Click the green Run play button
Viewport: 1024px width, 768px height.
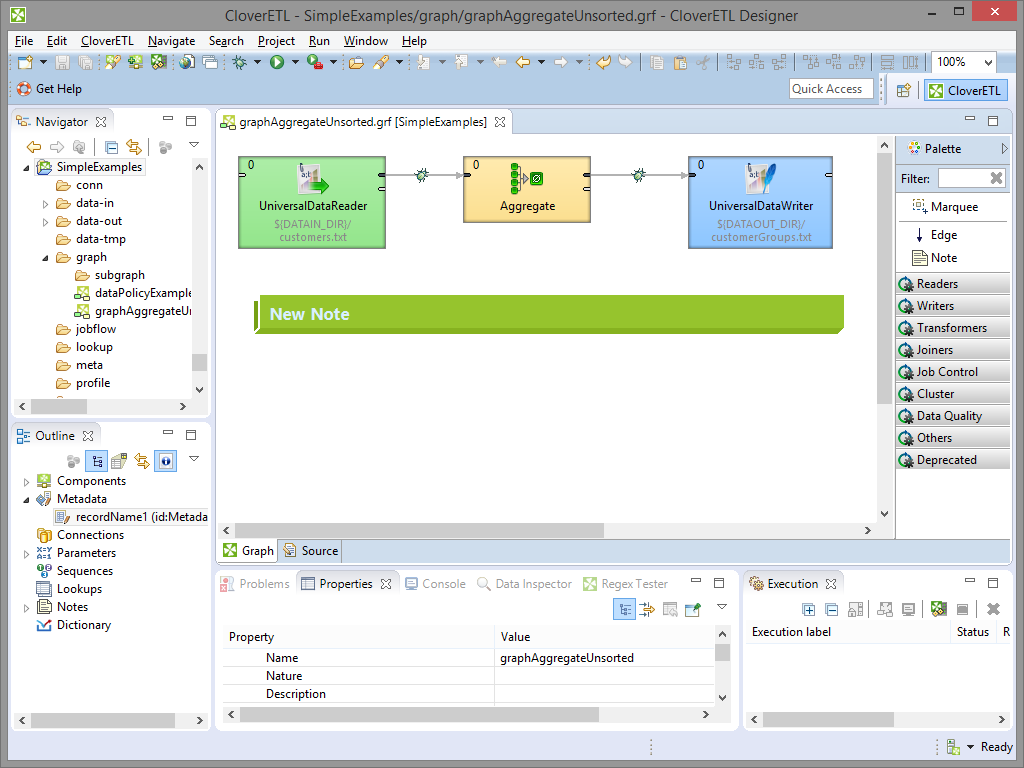[277, 62]
